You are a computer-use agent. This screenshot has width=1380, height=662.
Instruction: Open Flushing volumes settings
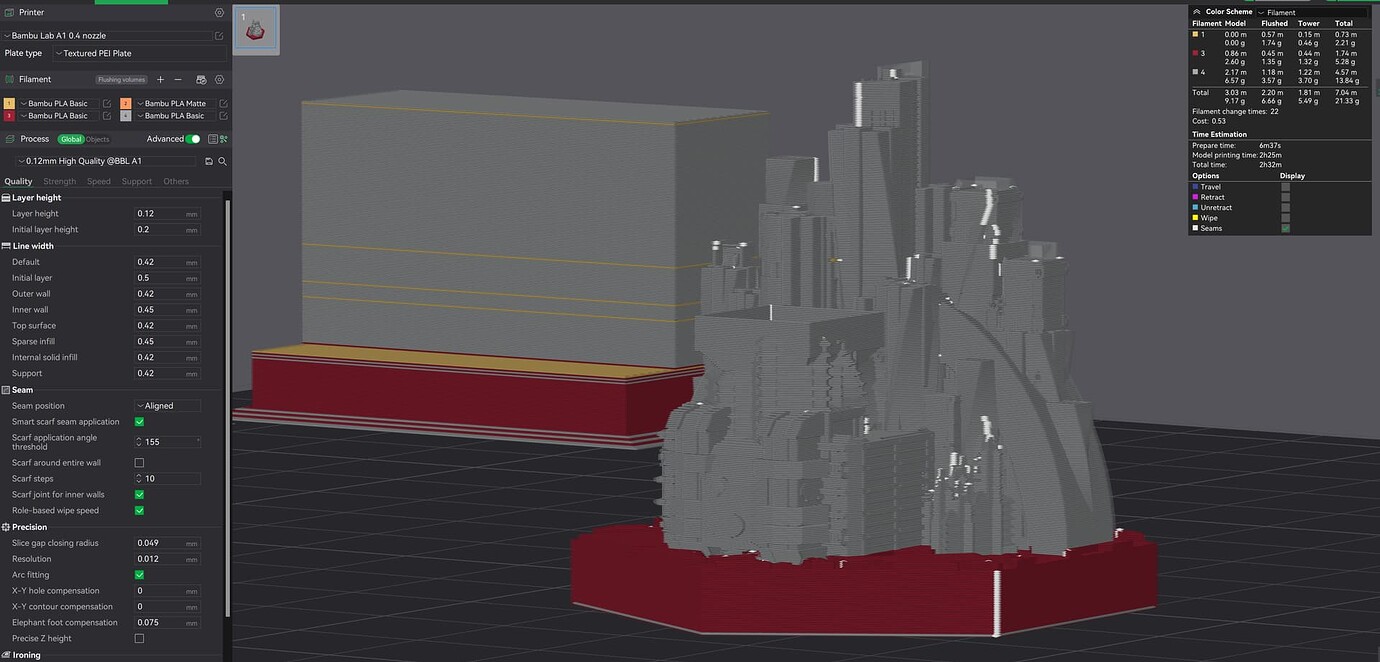point(122,79)
